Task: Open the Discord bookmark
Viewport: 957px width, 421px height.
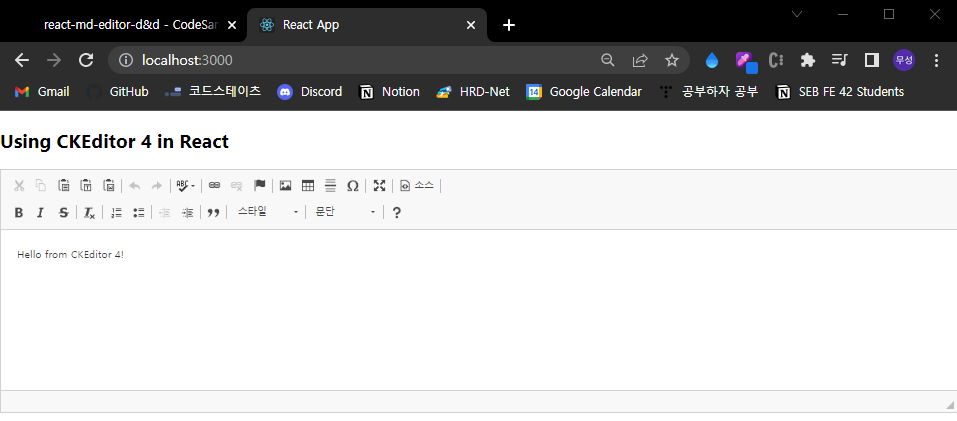Action: coord(309,92)
